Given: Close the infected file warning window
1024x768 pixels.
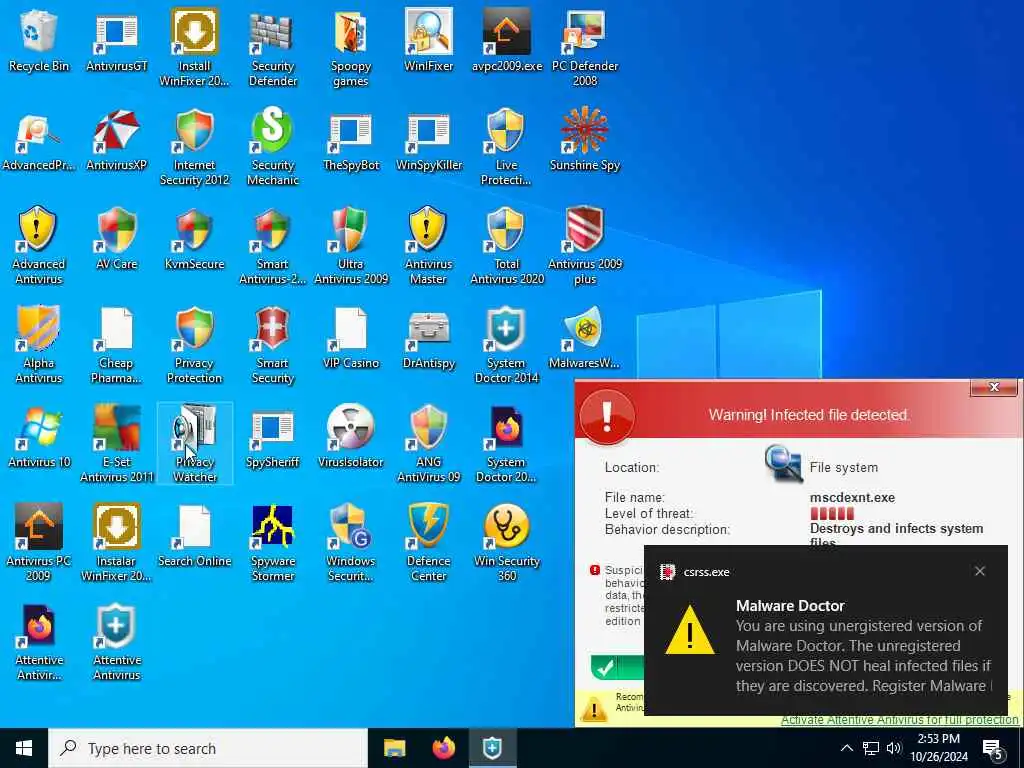Looking at the screenshot, I should [994, 387].
